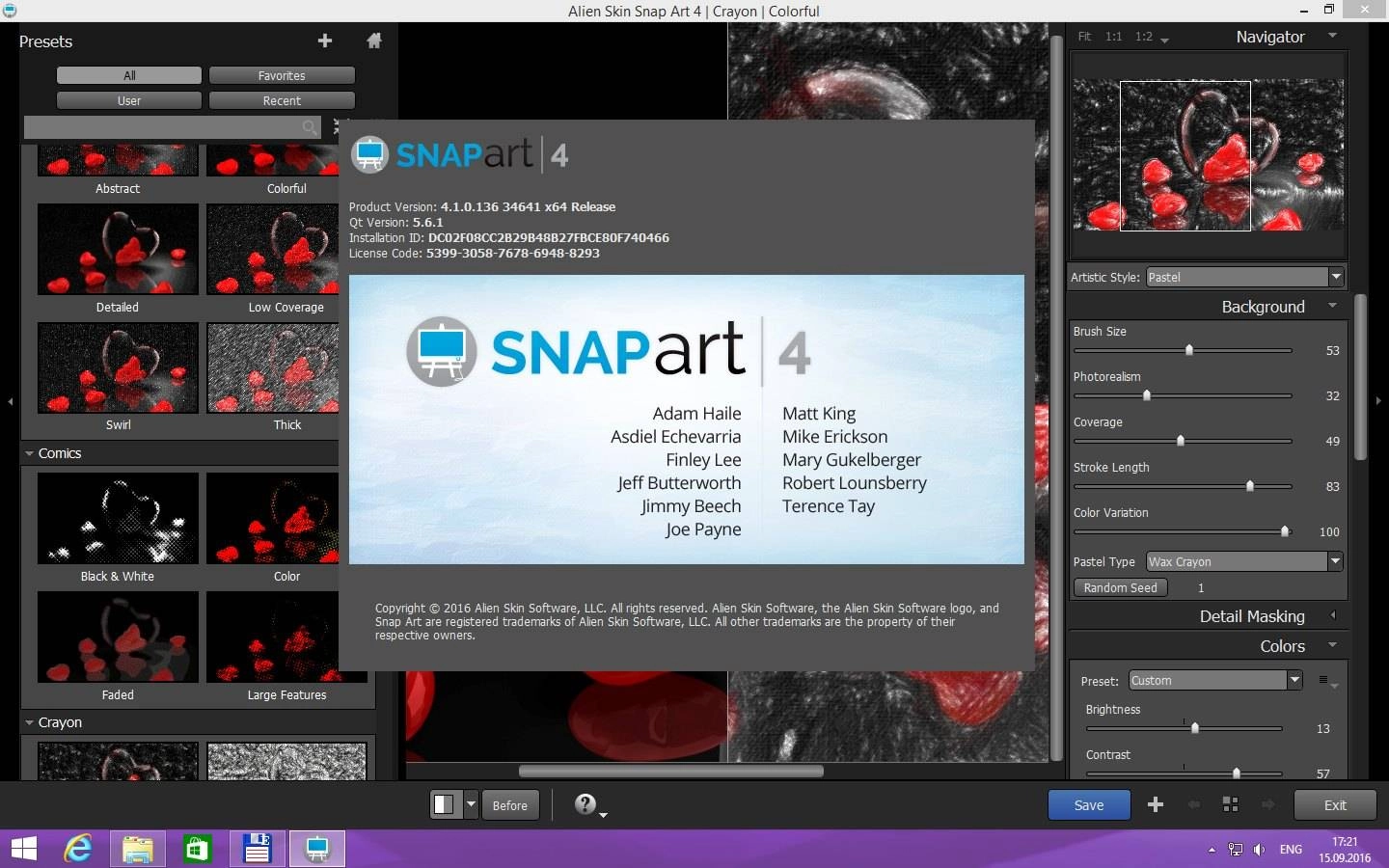Open network status tray icon
The width and height of the screenshot is (1389, 868).
tap(1236, 850)
